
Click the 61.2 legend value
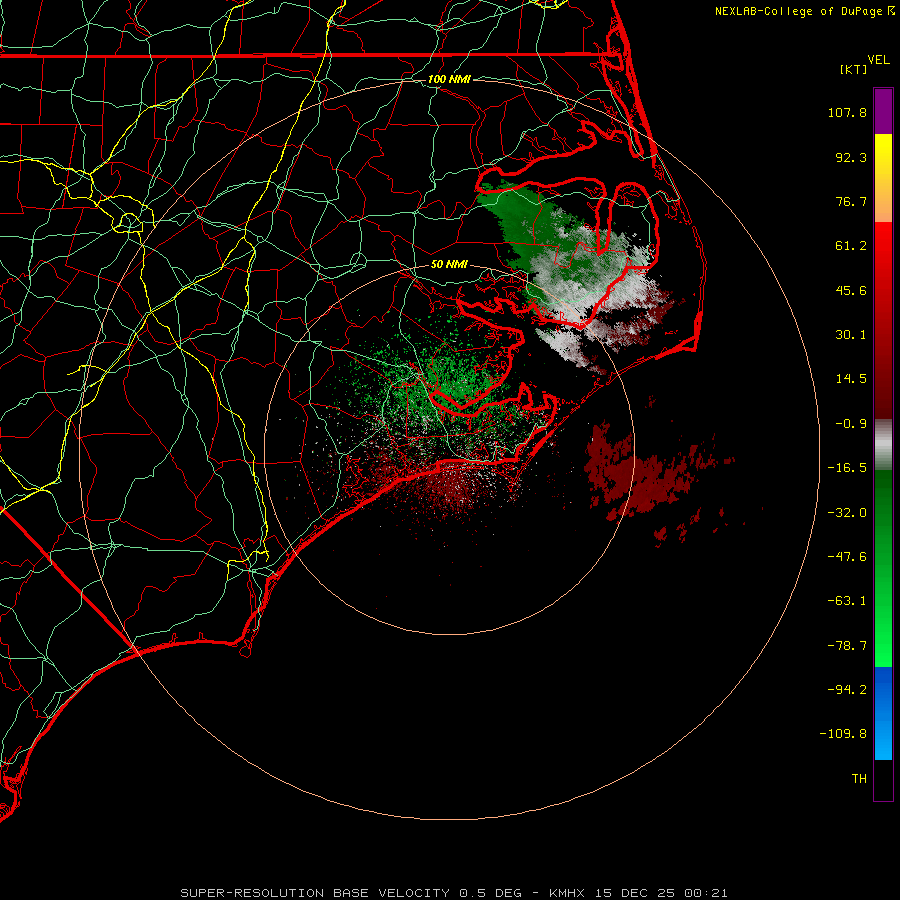[851, 246]
